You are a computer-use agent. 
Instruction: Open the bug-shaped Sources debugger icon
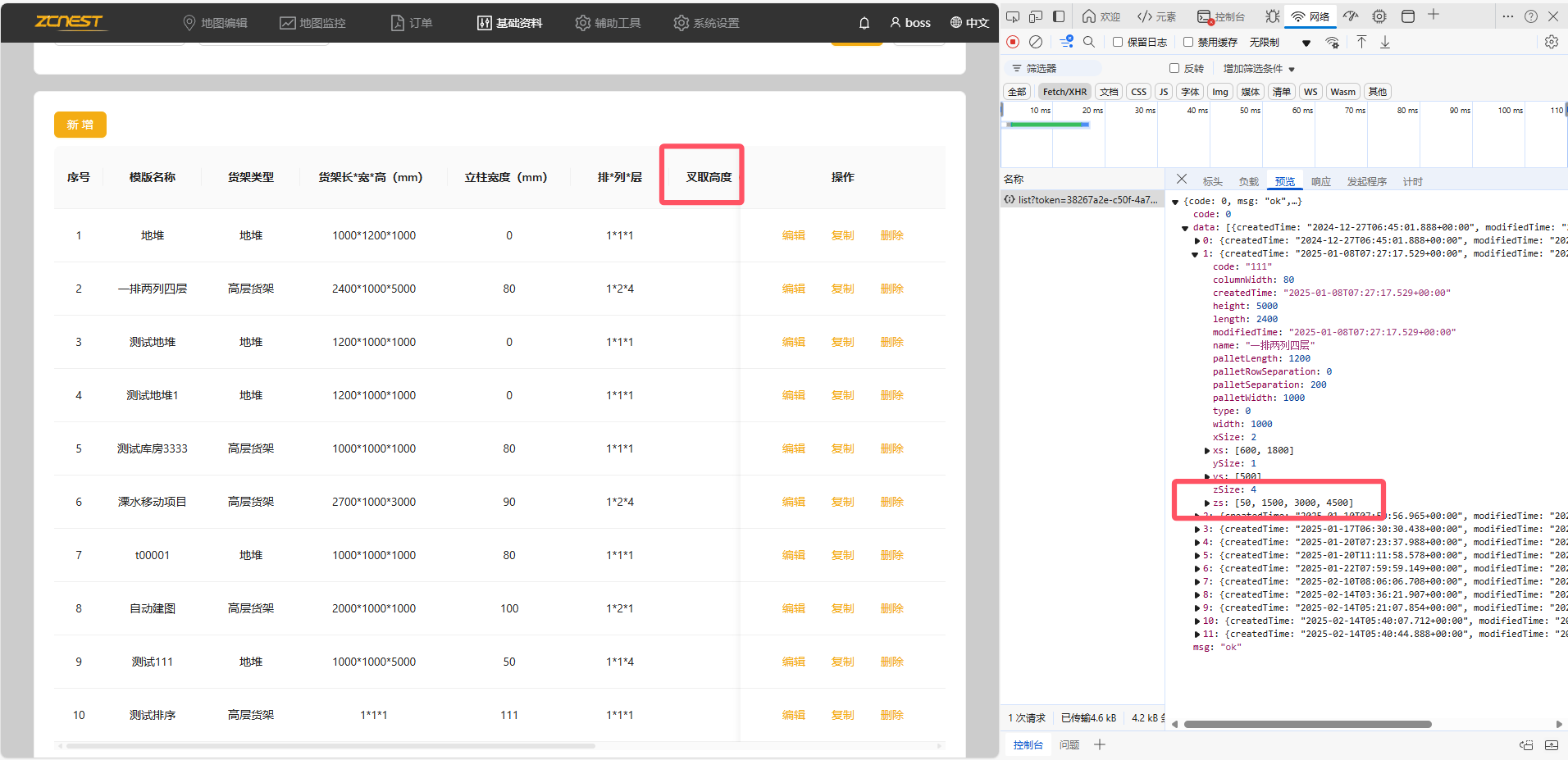point(1272,16)
